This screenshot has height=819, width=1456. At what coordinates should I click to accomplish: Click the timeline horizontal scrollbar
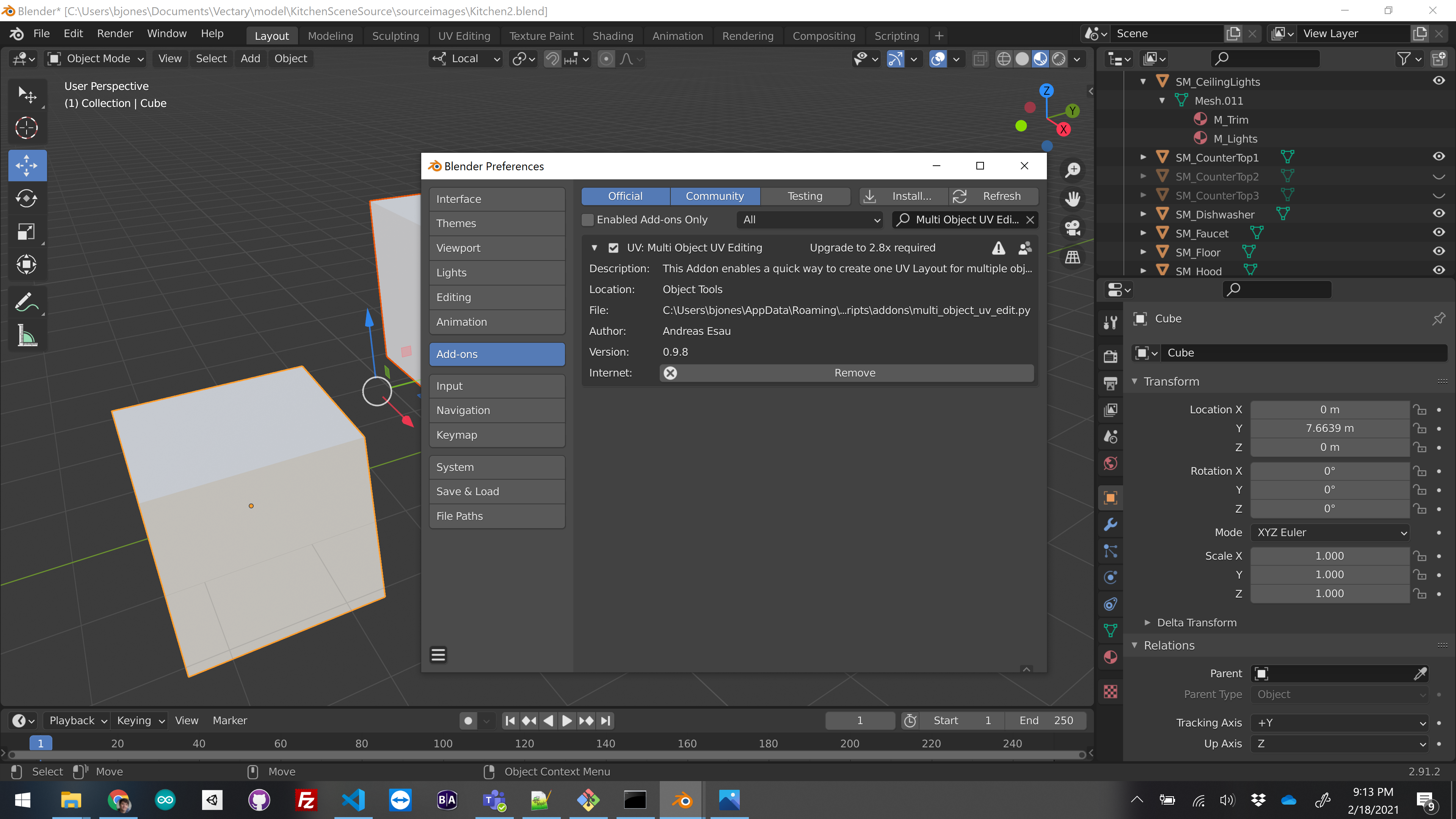[x=543, y=755]
